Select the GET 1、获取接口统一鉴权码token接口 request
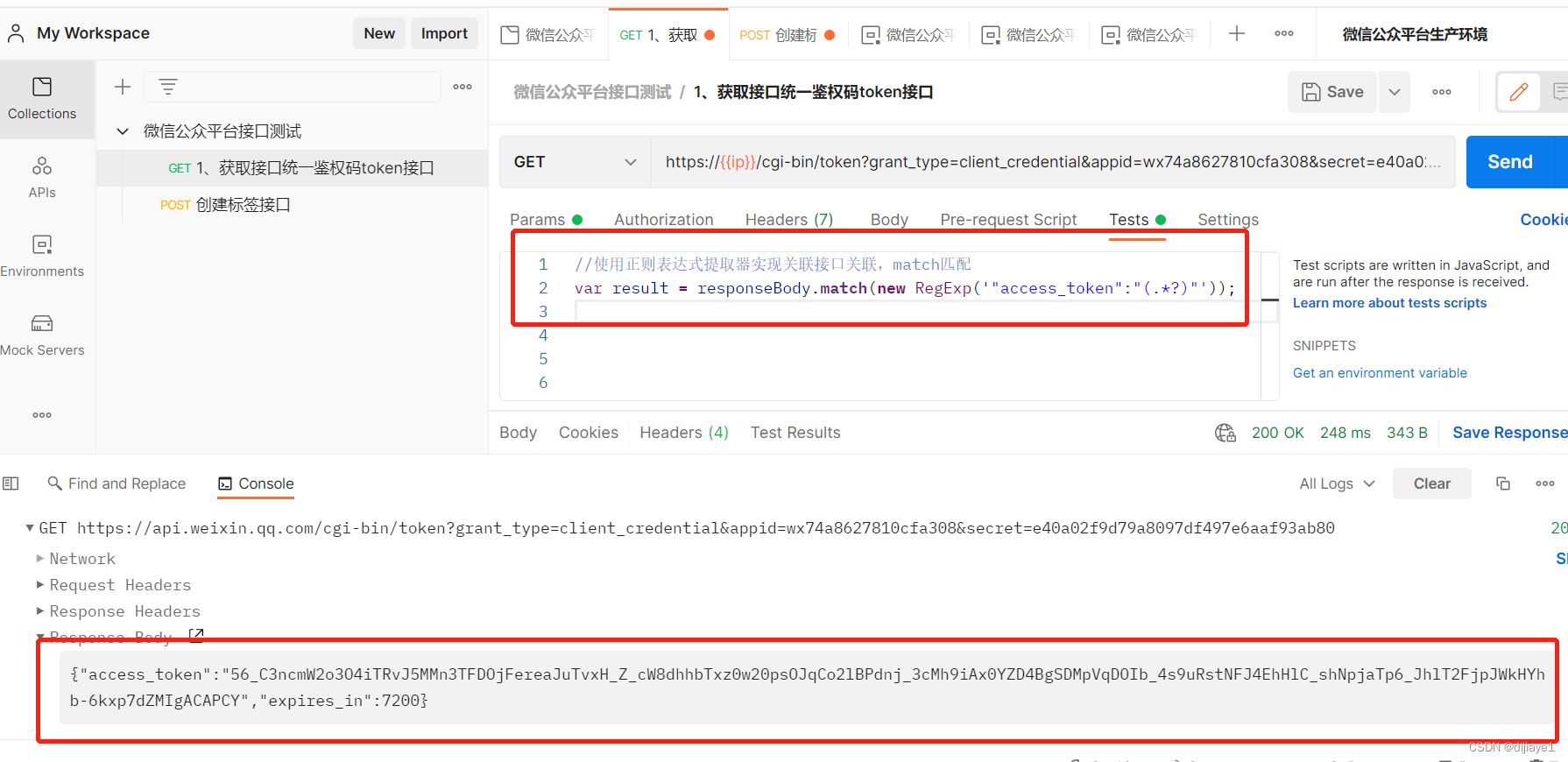1568x762 pixels. pyautogui.click(x=292, y=168)
